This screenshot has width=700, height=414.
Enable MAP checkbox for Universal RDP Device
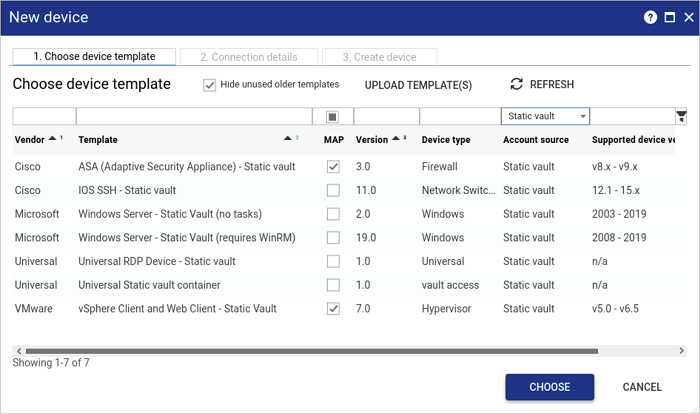coord(333,261)
